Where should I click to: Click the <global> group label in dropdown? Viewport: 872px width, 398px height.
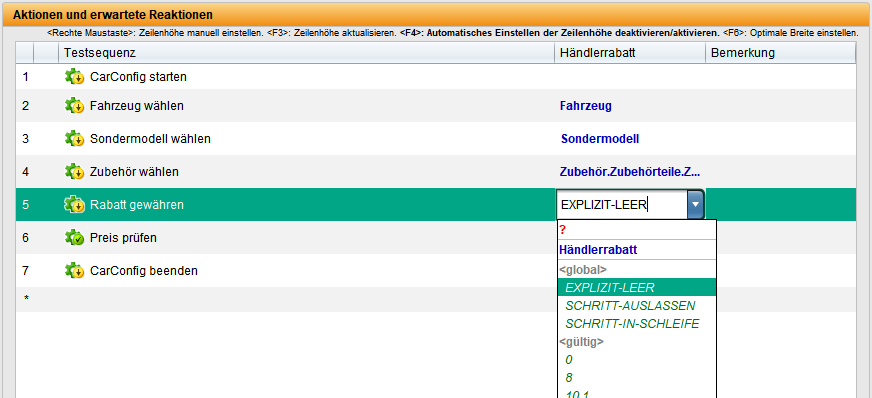click(x=583, y=270)
